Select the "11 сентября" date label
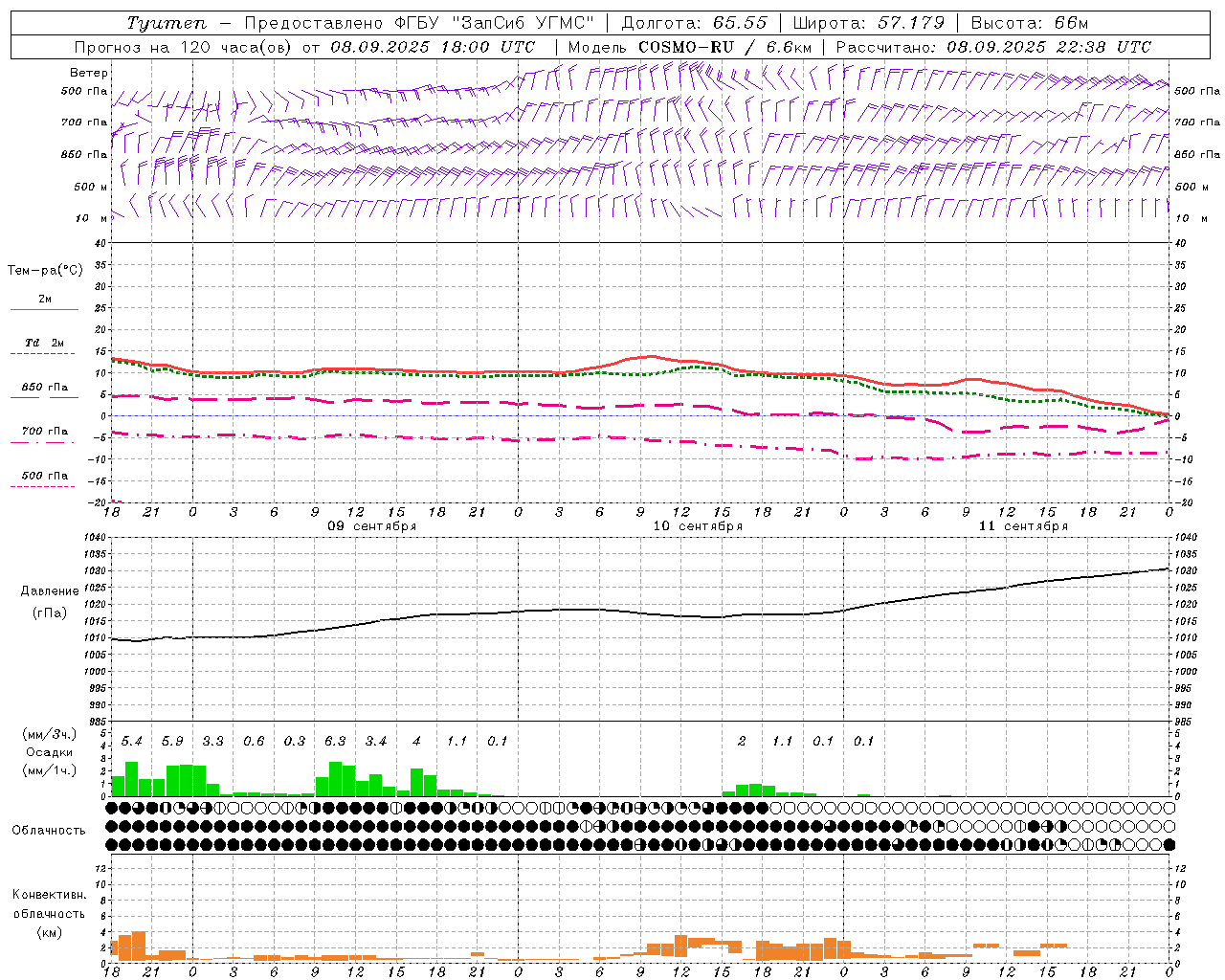1225x980 pixels. click(x=1023, y=526)
